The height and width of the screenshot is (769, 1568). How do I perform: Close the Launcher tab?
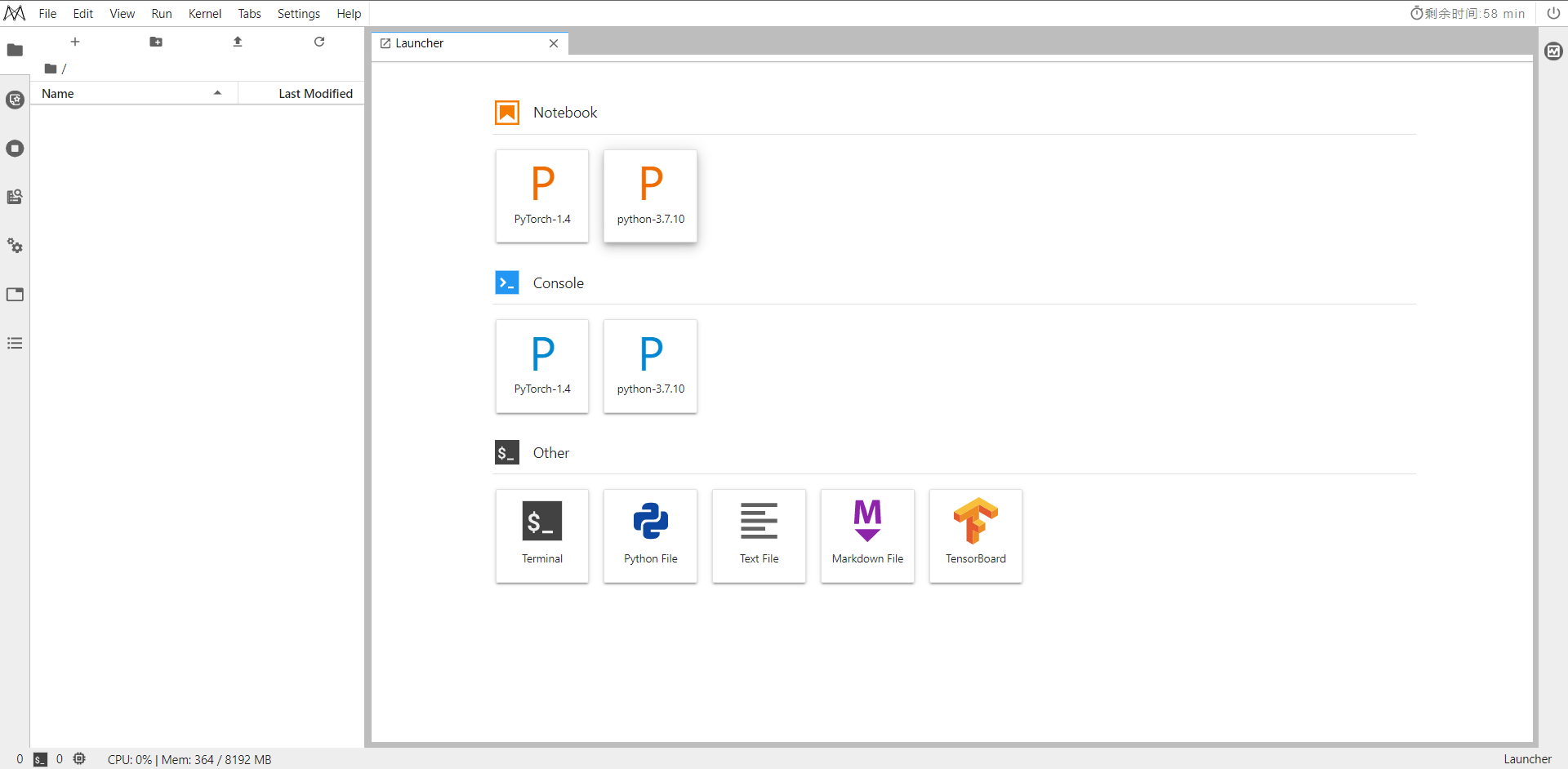click(554, 43)
